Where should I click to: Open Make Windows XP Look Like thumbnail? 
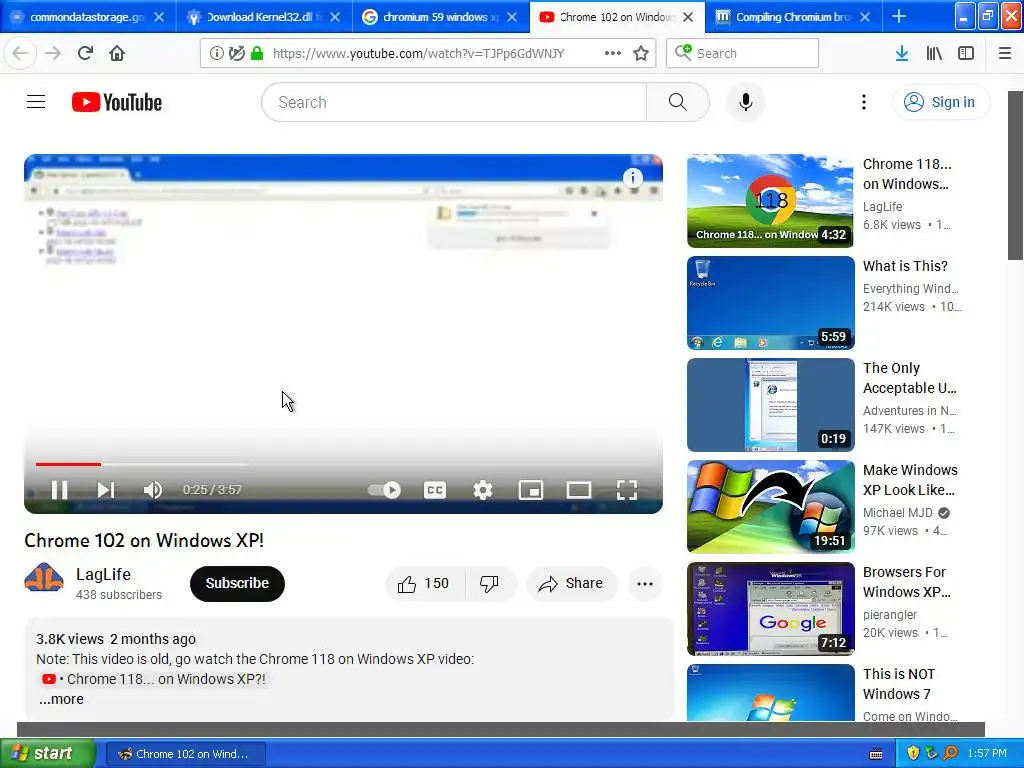(x=771, y=507)
